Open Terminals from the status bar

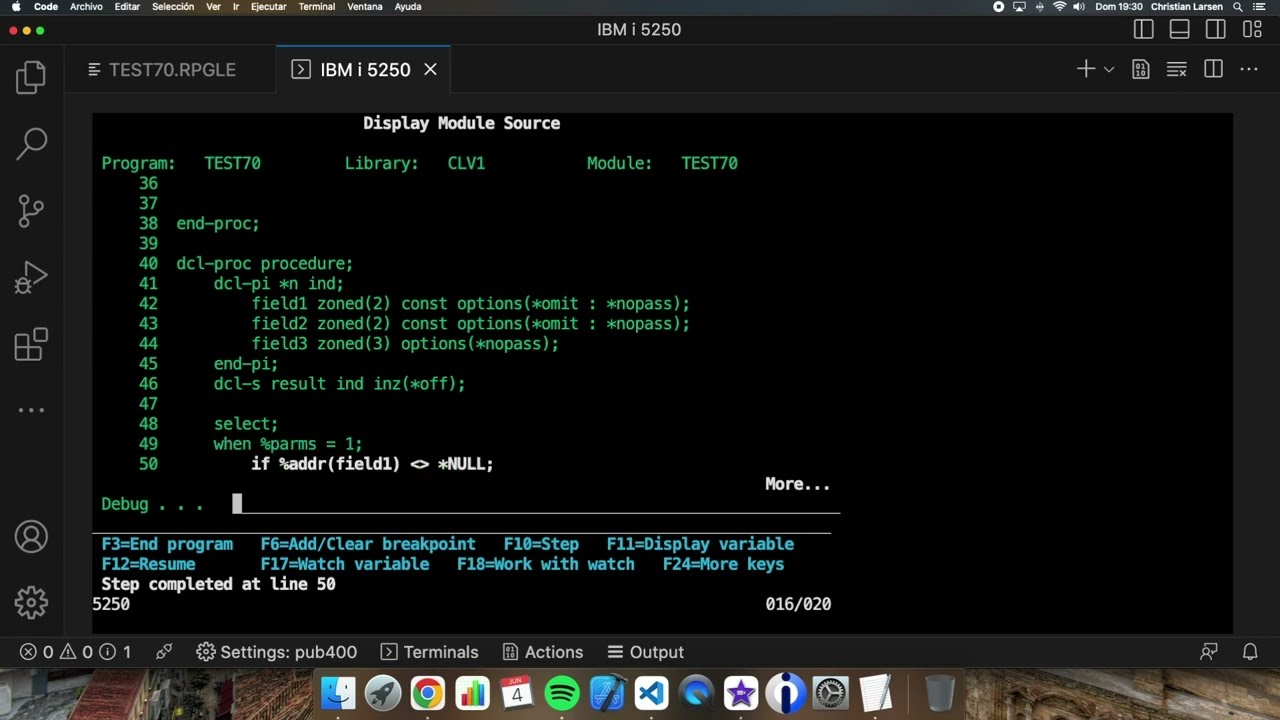430,652
